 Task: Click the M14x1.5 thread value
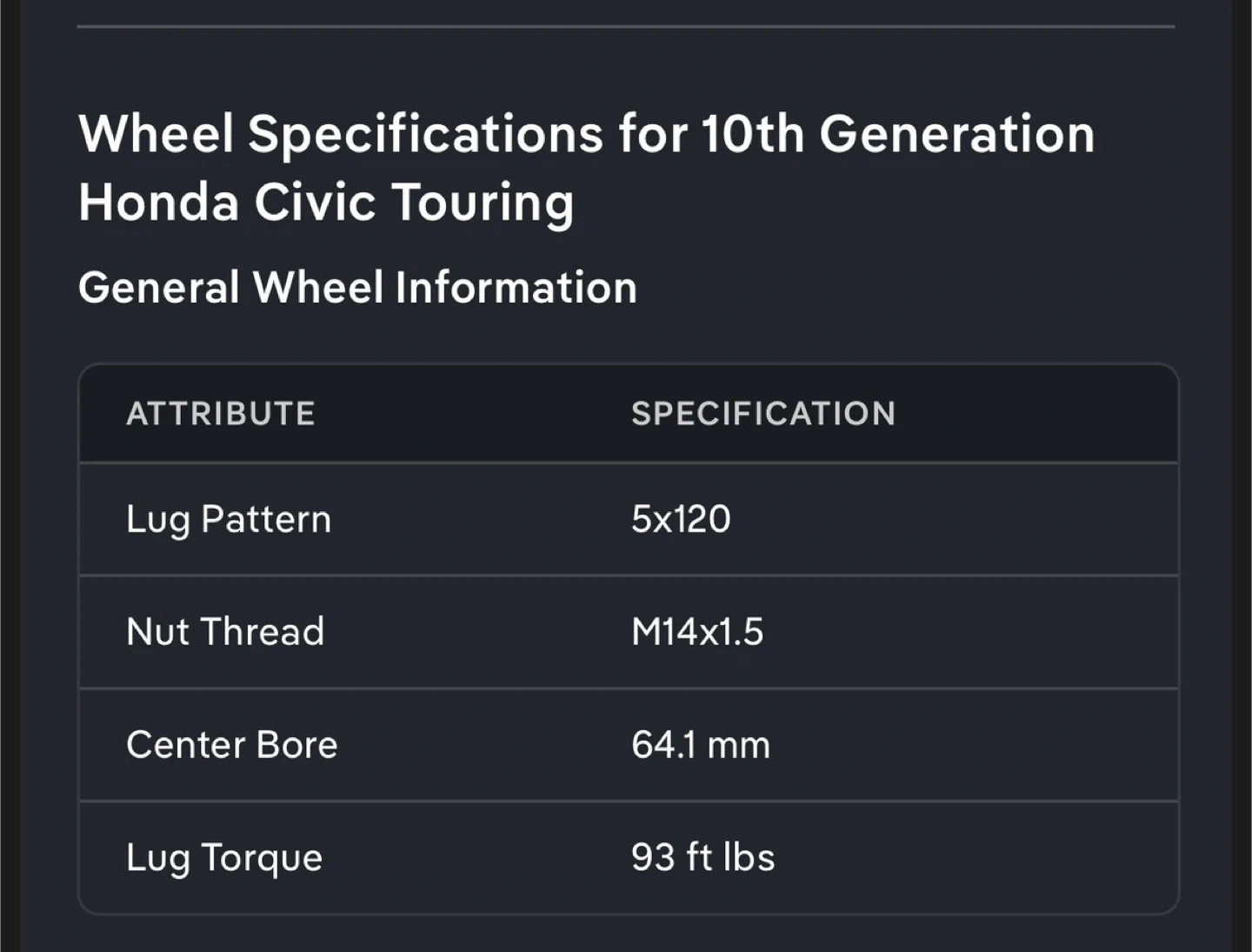(x=697, y=631)
